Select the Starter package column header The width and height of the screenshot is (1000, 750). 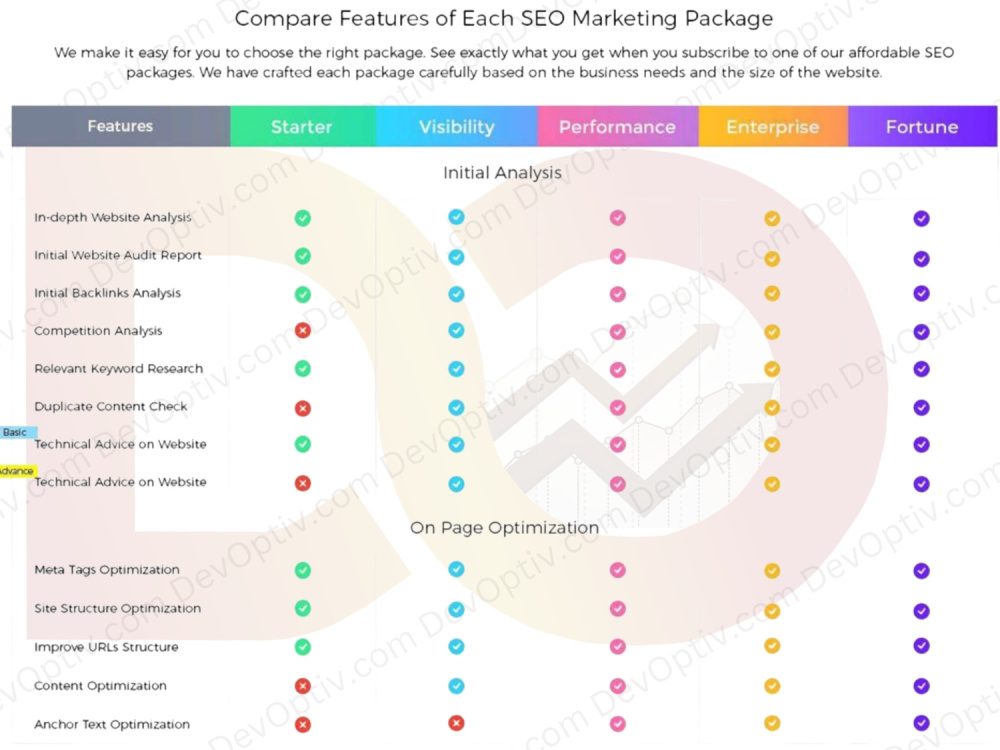pyautogui.click(x=303, y=126)
